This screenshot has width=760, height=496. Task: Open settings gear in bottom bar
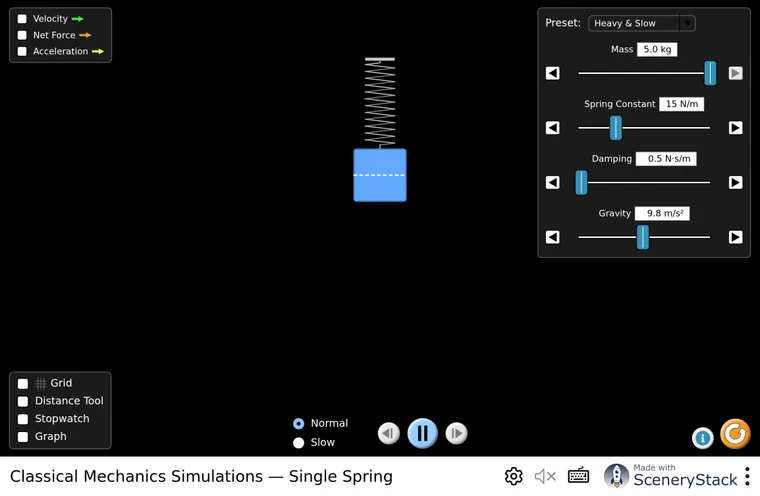pos(514,476)
